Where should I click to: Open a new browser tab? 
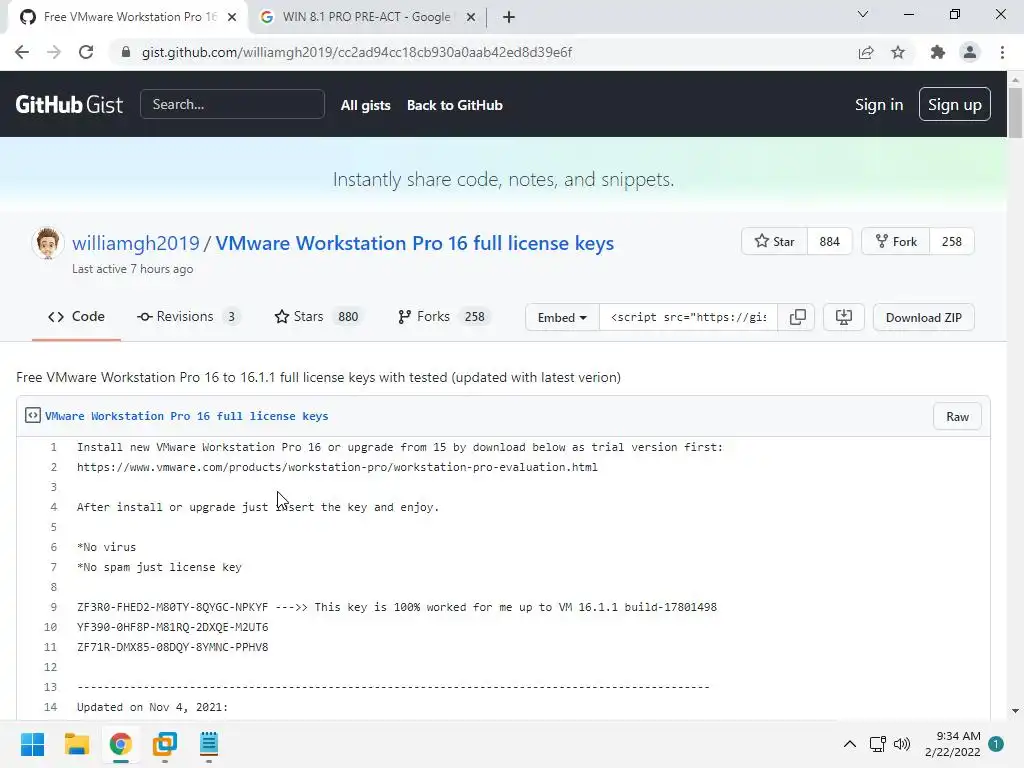(x=509, y=17)
